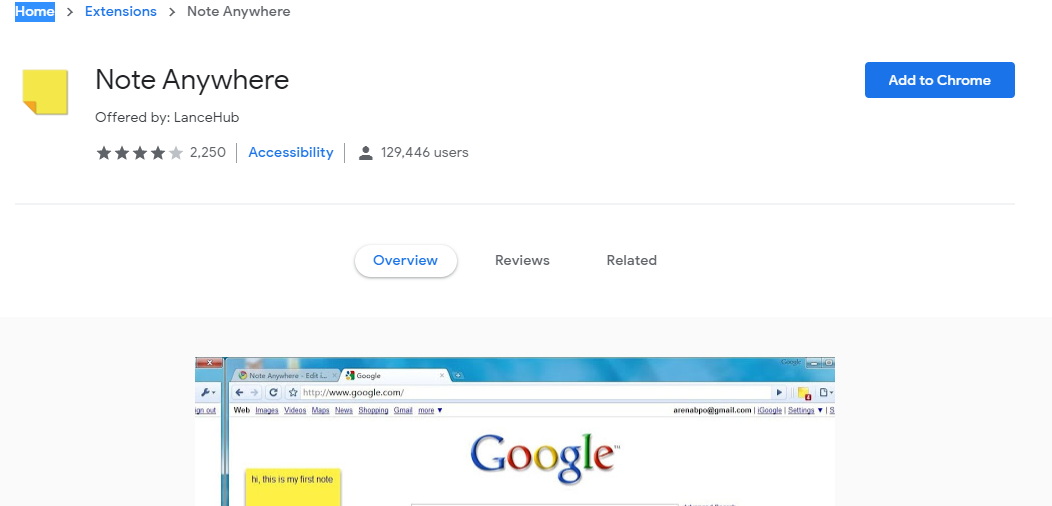Click the Note Anywhere breadcrumb text
This screenshot has width=1052, height=506.
click(x=239, y=11)
